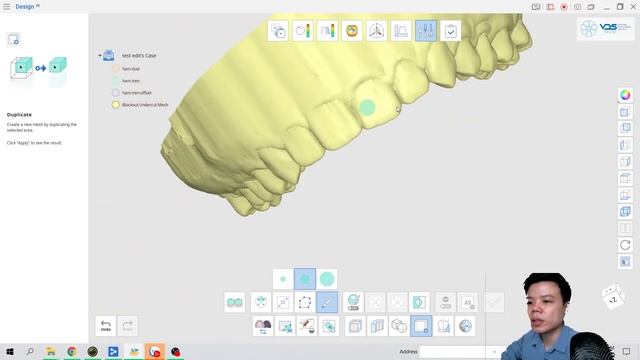Open the axis alignment tool

376,31
